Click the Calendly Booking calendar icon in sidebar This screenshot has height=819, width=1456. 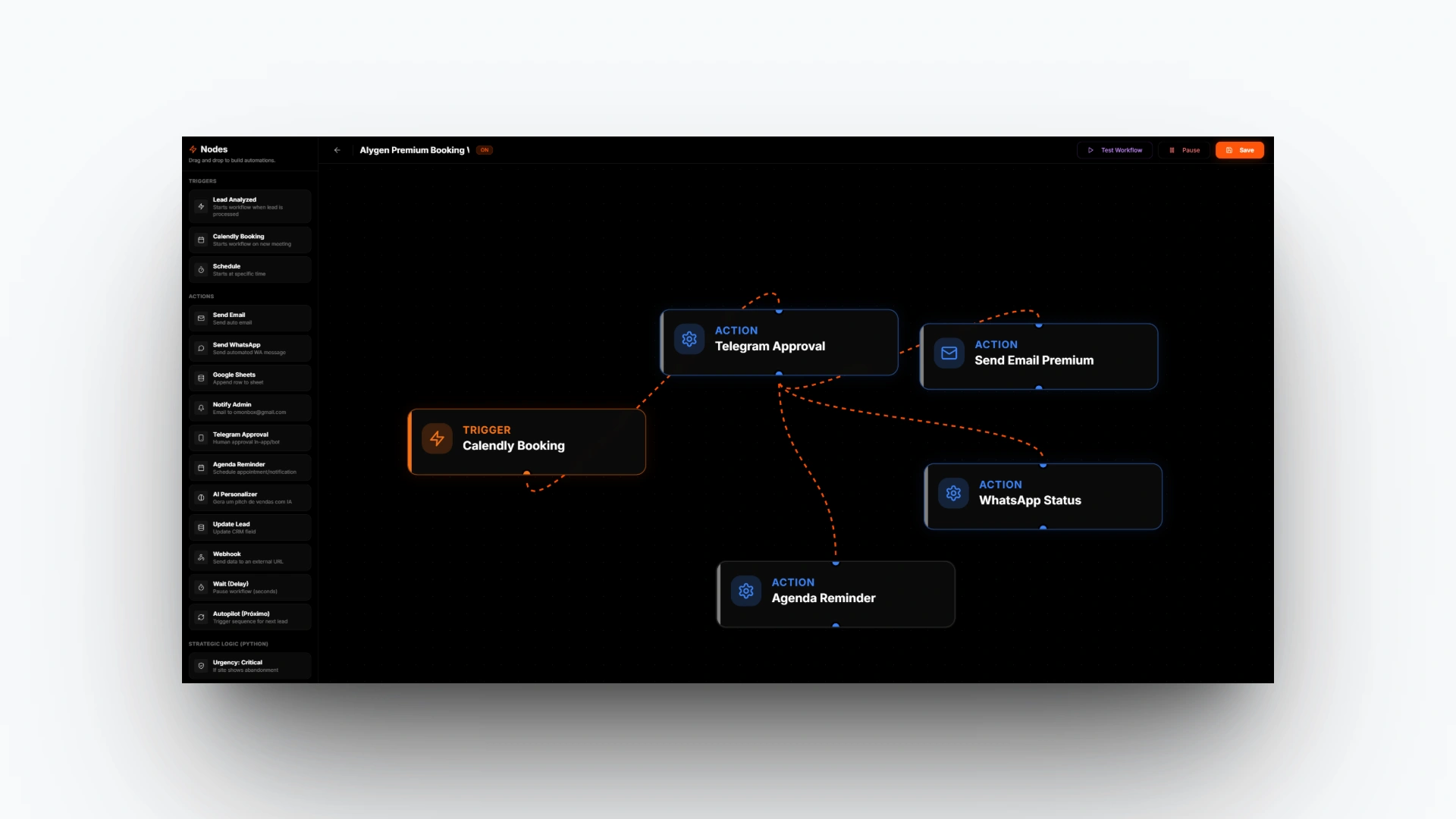201,240
